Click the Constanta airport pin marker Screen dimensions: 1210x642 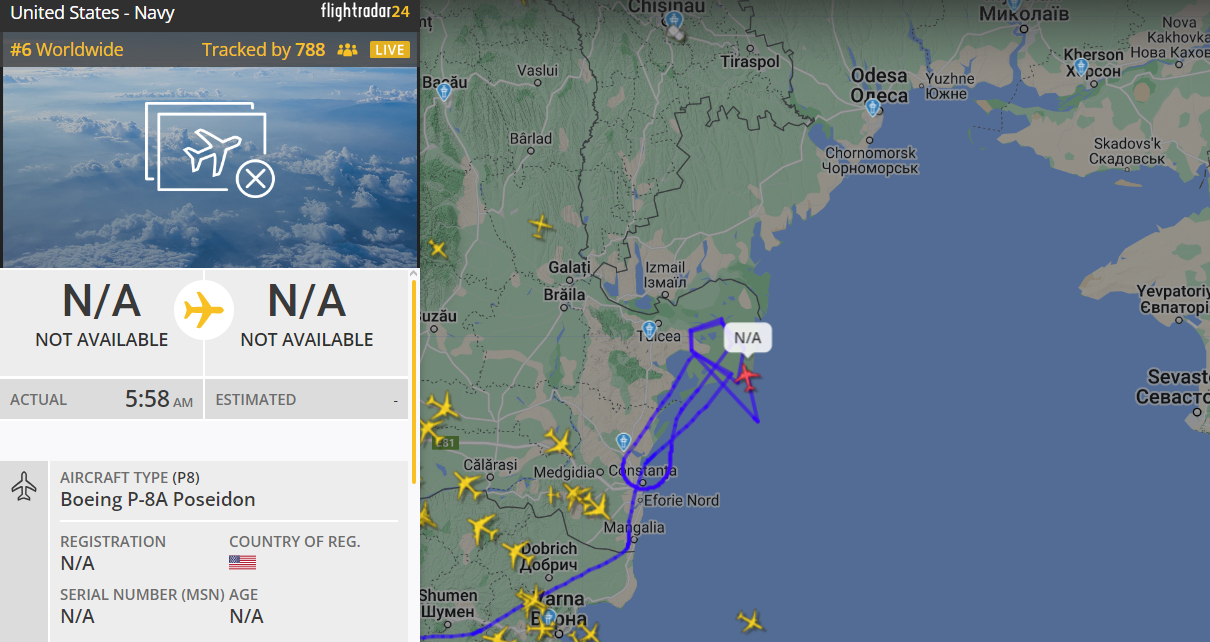tap(624, 440)
